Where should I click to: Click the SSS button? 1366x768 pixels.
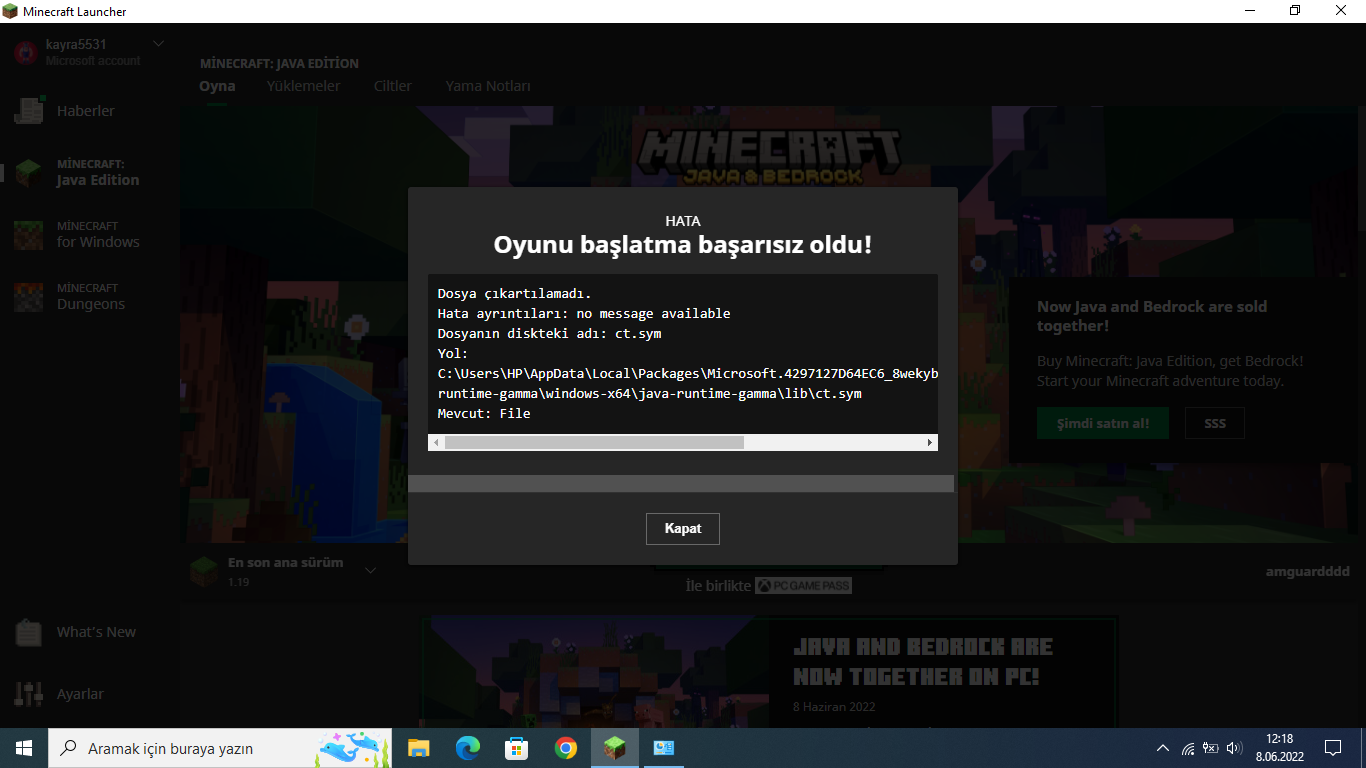[x=1215, y=423]
